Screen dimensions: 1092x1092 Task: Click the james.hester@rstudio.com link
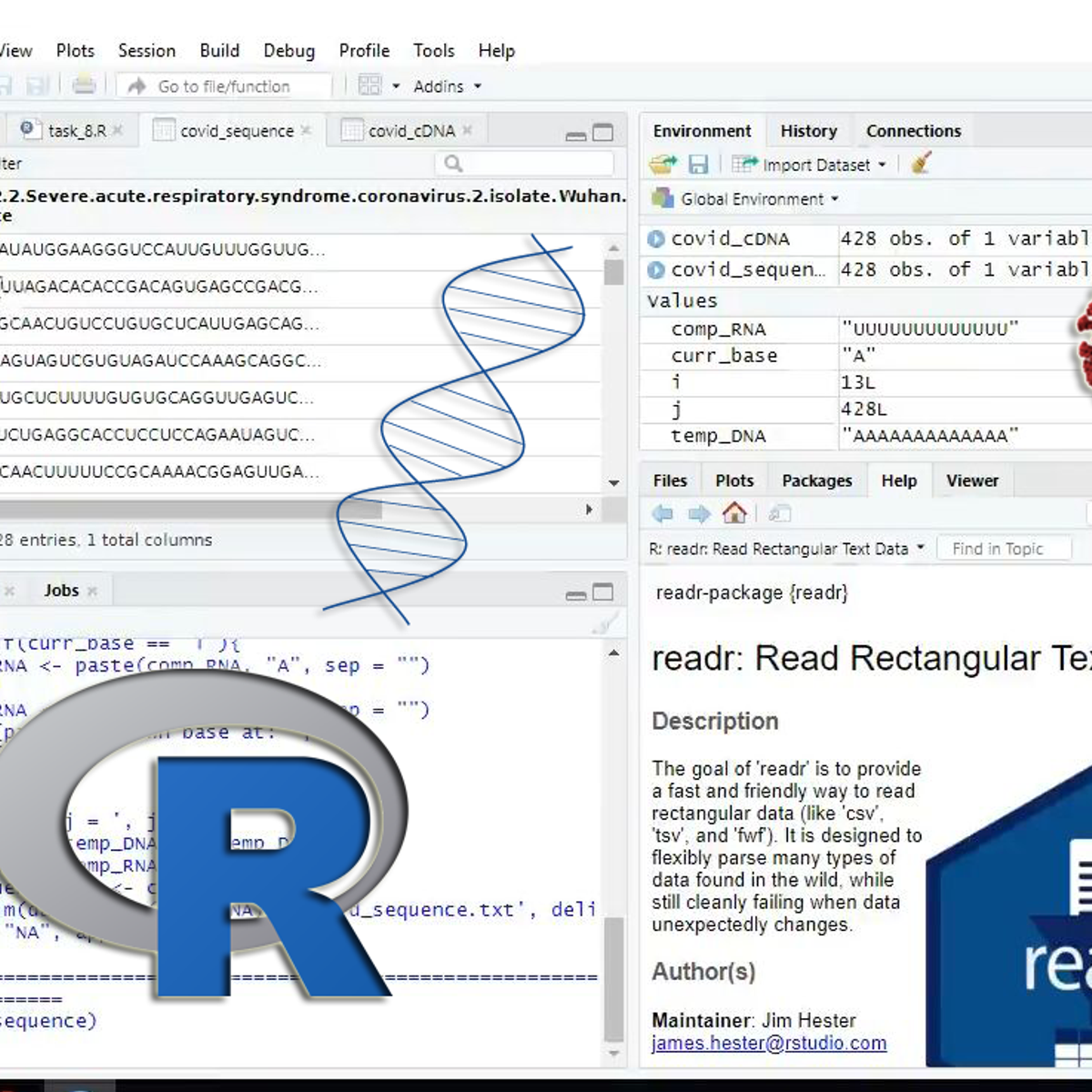(769, 1044)
